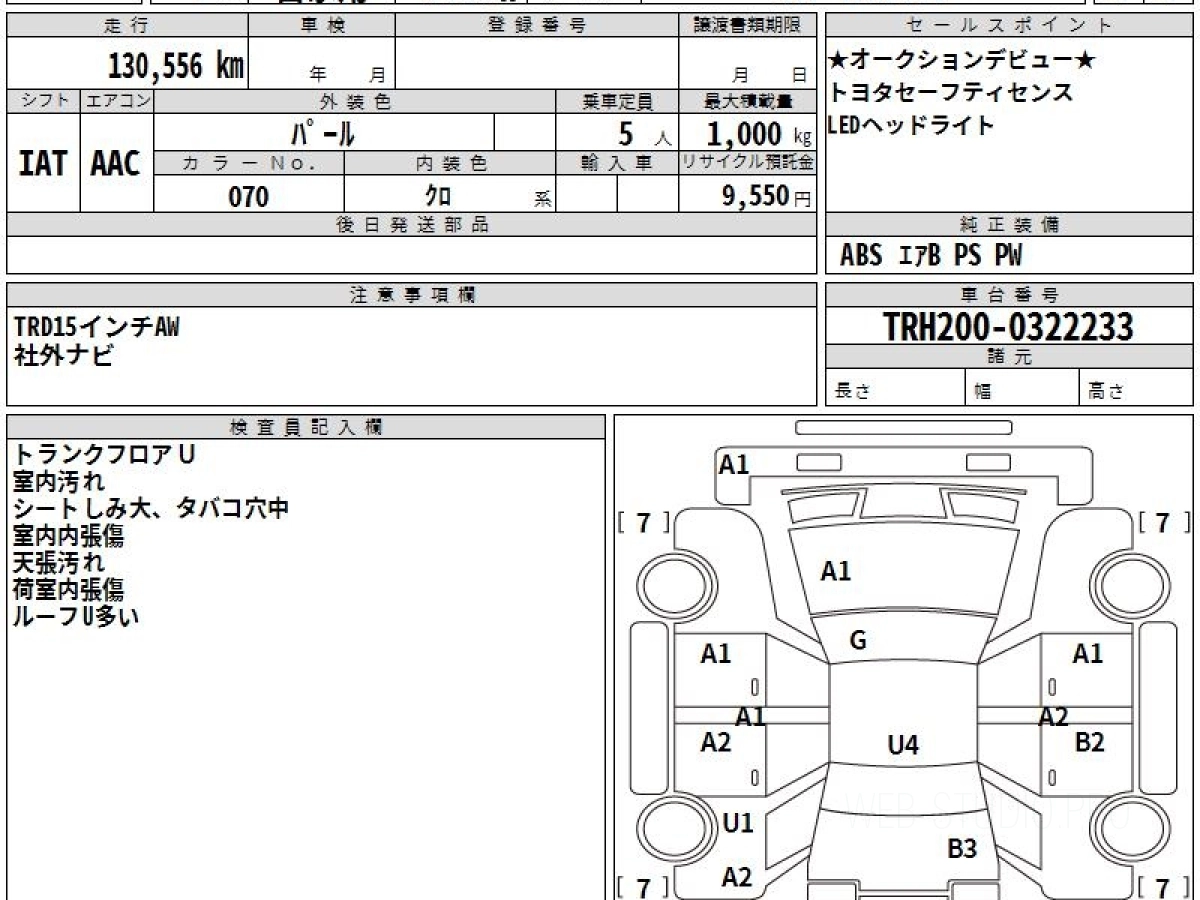
Task: Click the 外装色 header
Action: [x=355, y=101]
